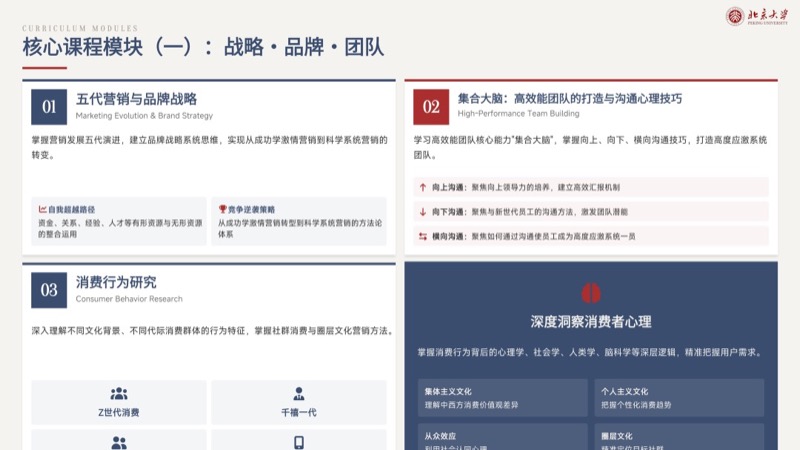Screen dimensions: 800x450
Task: Select the red 02 number badge
Action: click(431, 106)
